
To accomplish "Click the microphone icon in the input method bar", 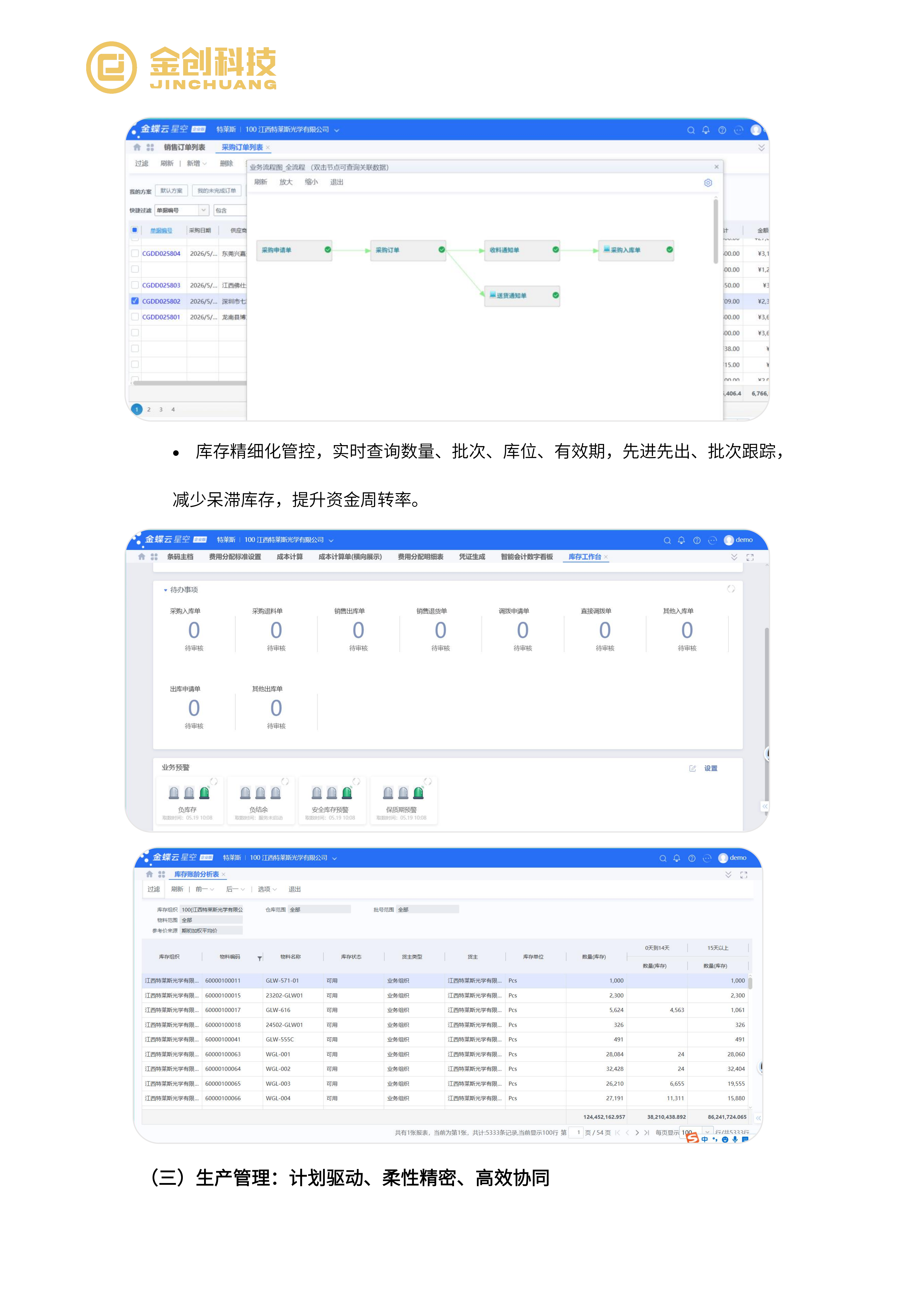I will pyautogui.click(x=735, y=1139).
